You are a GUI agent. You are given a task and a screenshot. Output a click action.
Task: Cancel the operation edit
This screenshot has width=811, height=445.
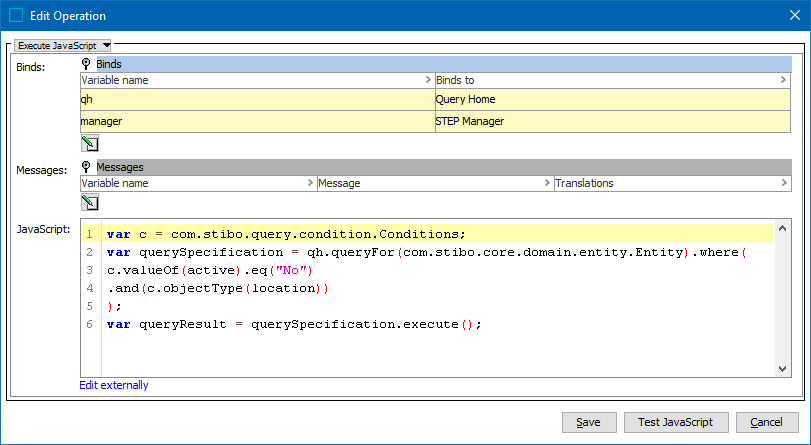tap(767, 422)
